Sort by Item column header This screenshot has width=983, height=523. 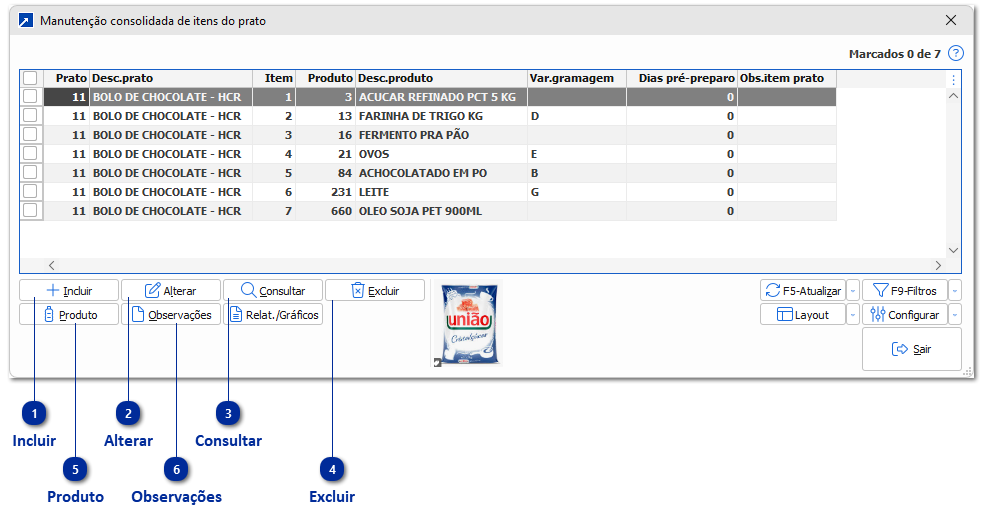pos(274,78)
